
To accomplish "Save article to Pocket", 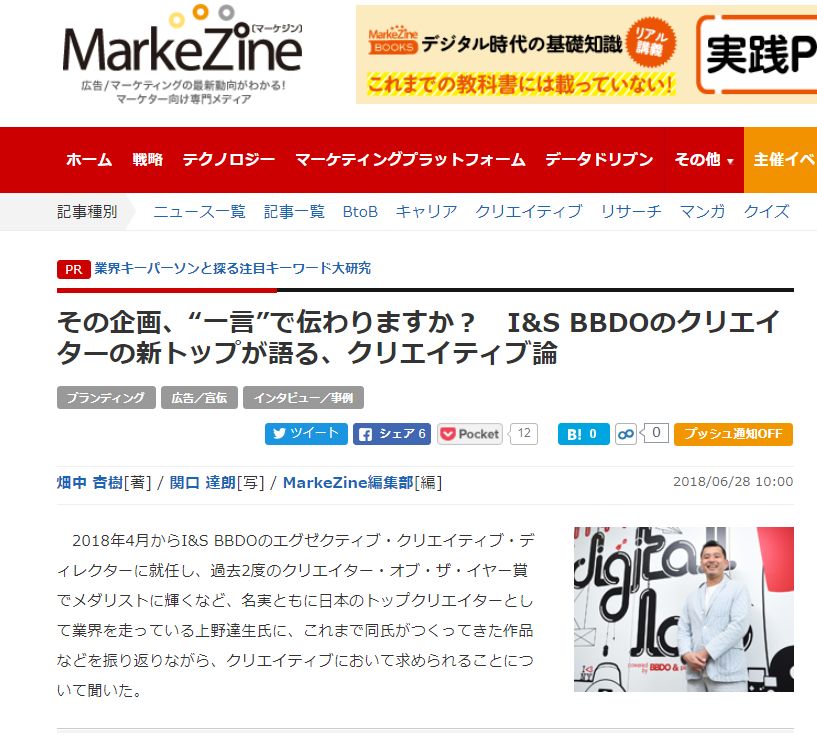I will (470, 434).
